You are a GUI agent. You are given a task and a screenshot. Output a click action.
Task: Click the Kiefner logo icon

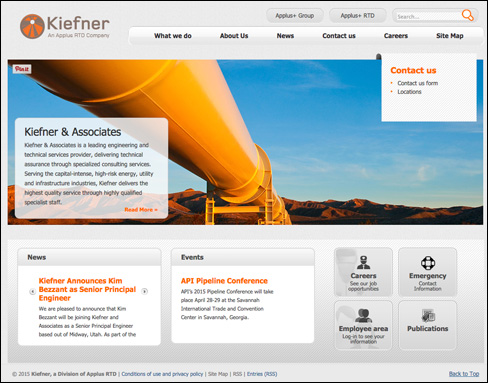click(32, 26)
